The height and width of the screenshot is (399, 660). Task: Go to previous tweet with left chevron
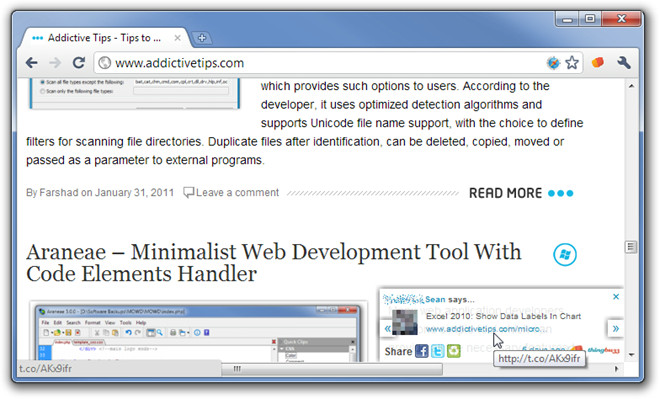coord(387,329)
